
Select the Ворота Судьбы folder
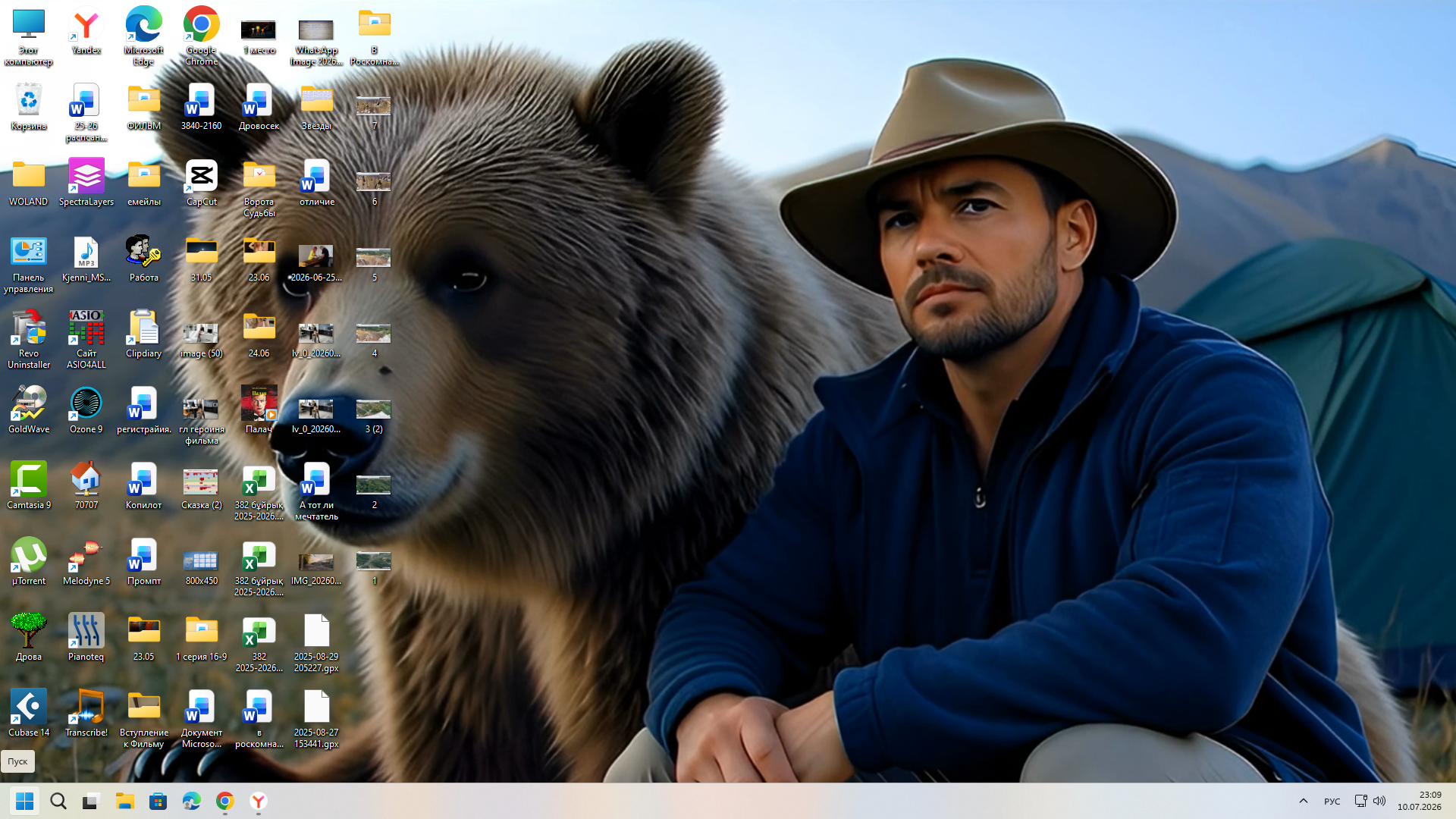tap(259, 187)
